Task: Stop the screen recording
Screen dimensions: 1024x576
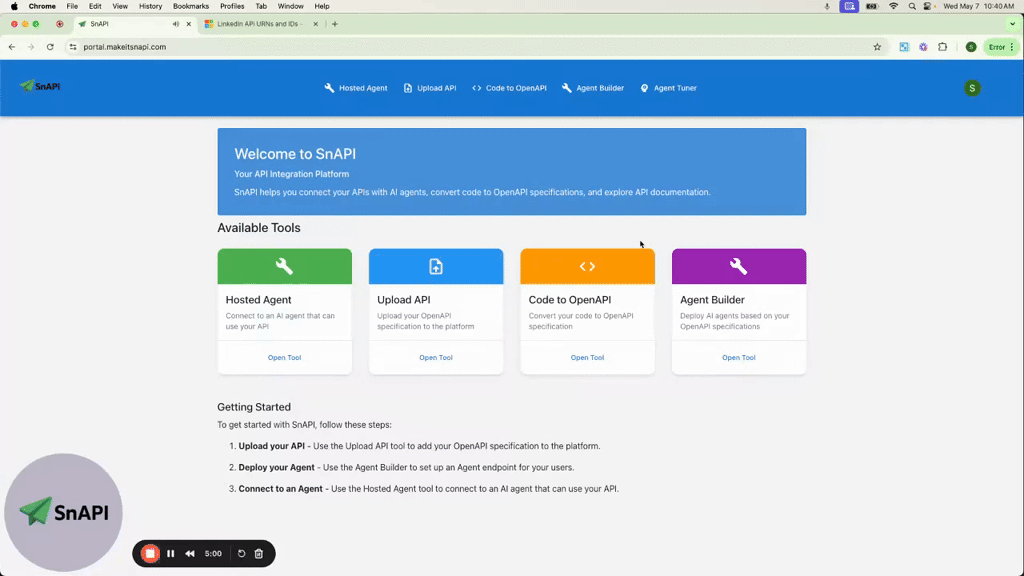Action: 150,554
